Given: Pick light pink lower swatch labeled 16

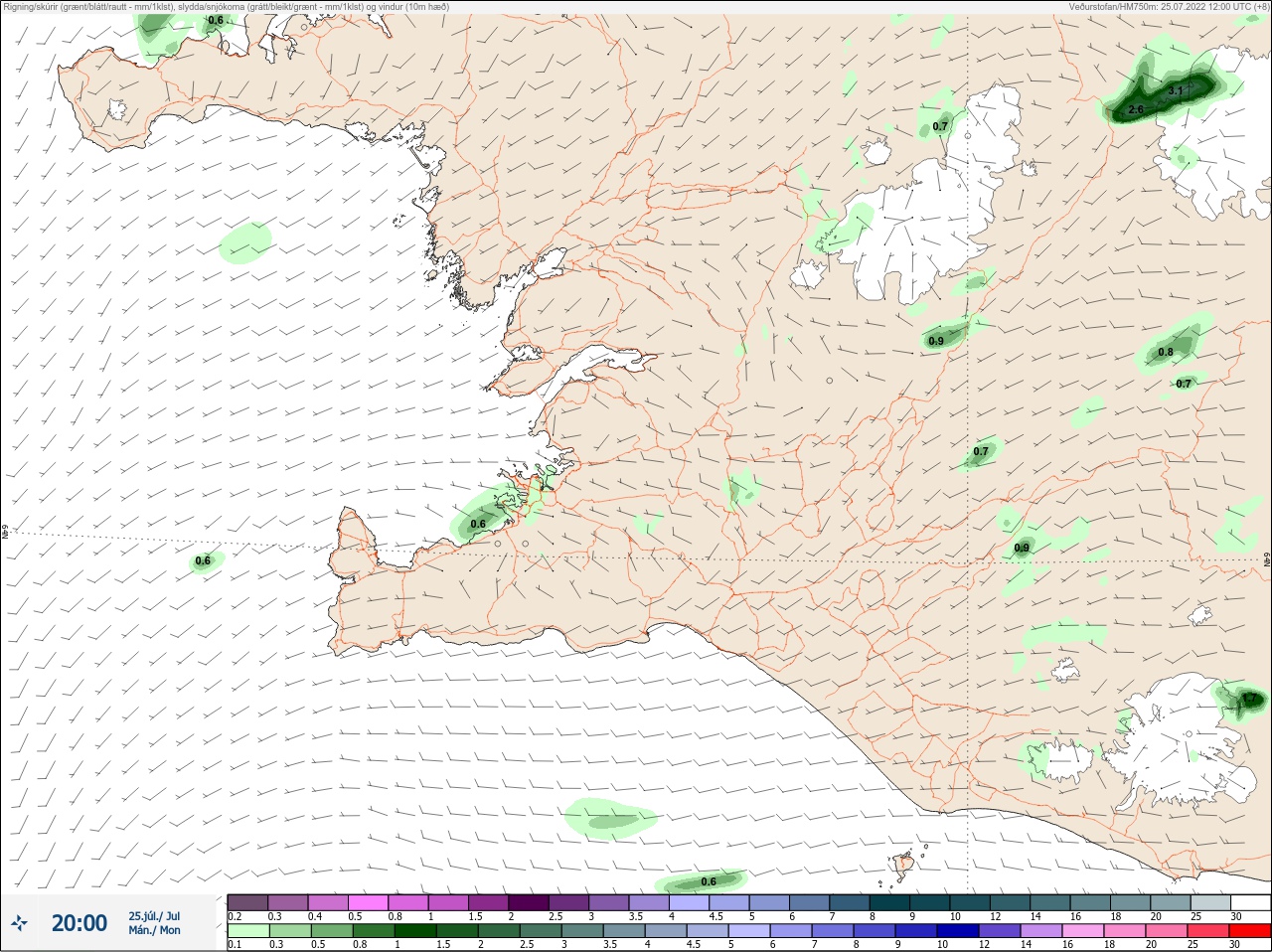Looking at the screenshot, I should (1083, 931).
